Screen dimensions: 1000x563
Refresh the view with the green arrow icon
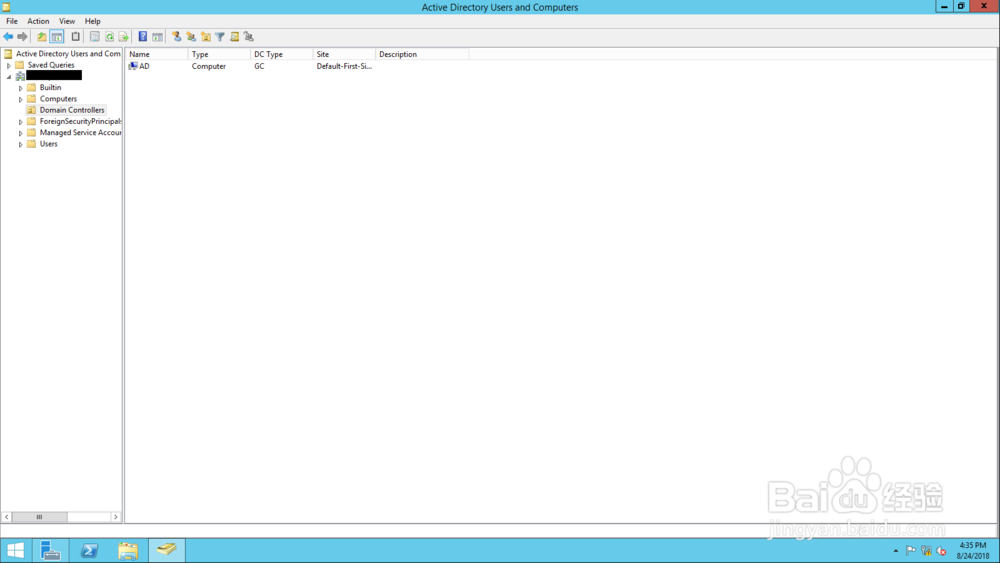point(109,37)
